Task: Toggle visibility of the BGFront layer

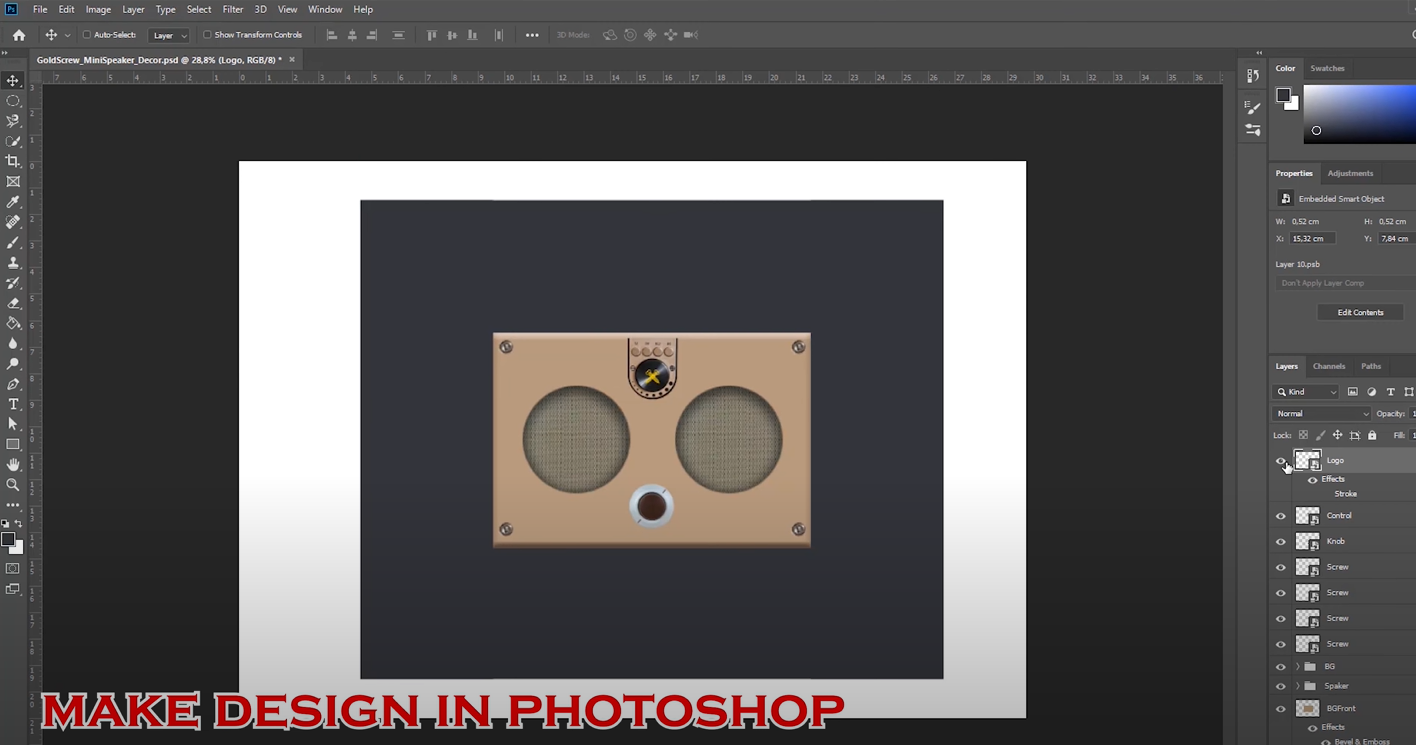Action: pos(1281,709)
